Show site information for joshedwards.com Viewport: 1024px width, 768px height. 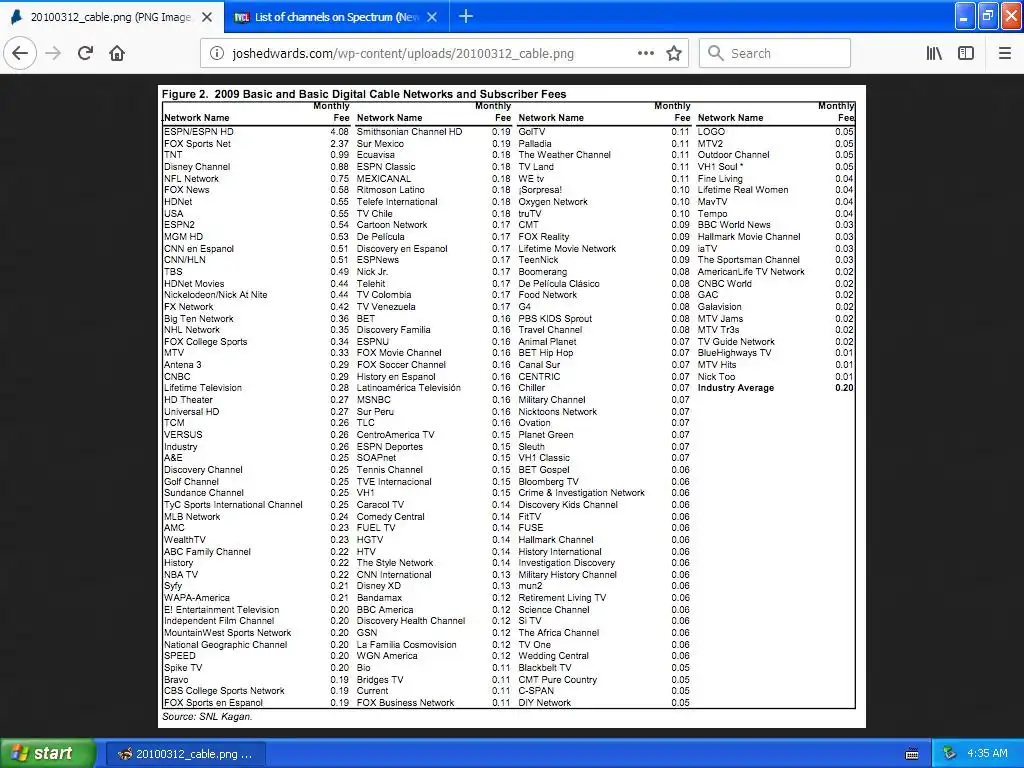(216, 54)
